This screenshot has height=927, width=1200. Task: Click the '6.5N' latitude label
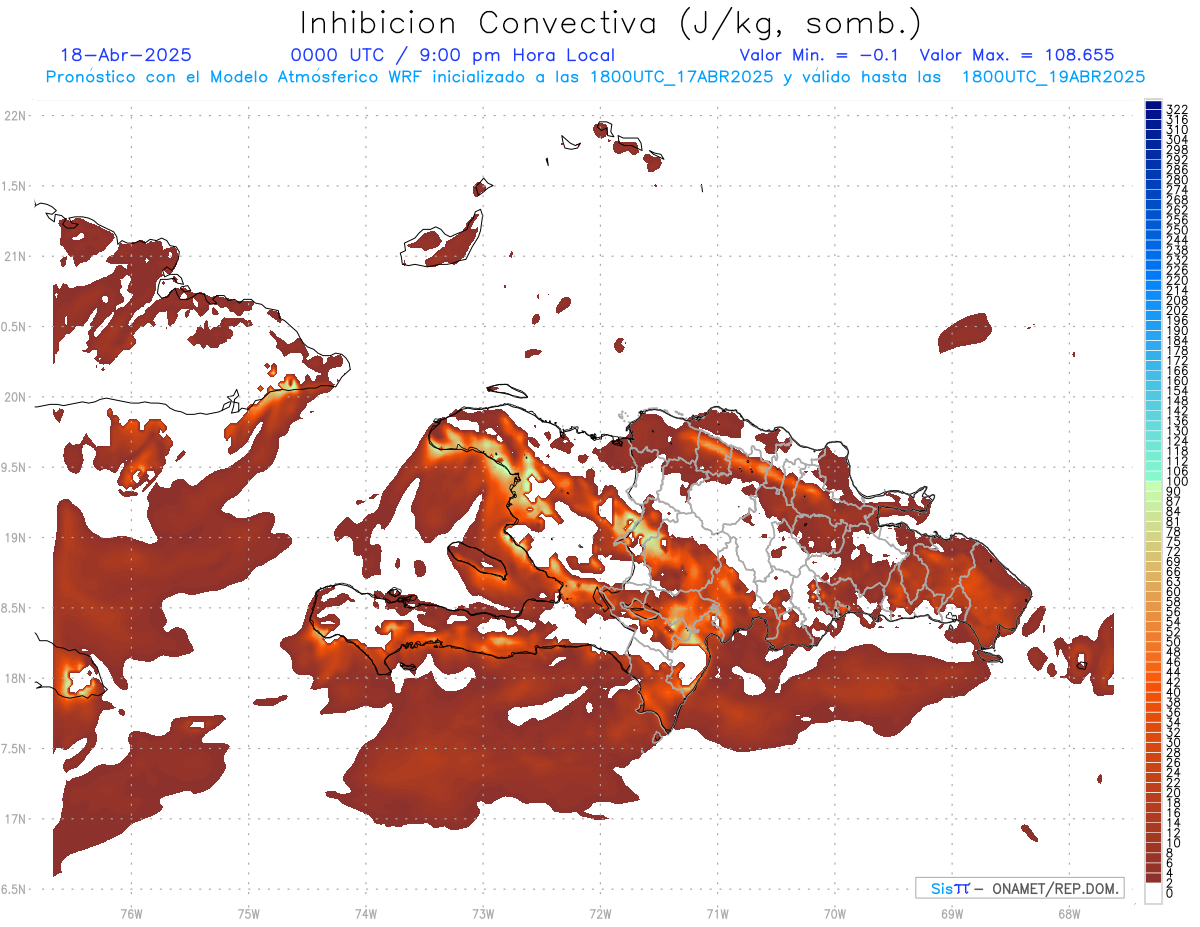click(14, 889)
